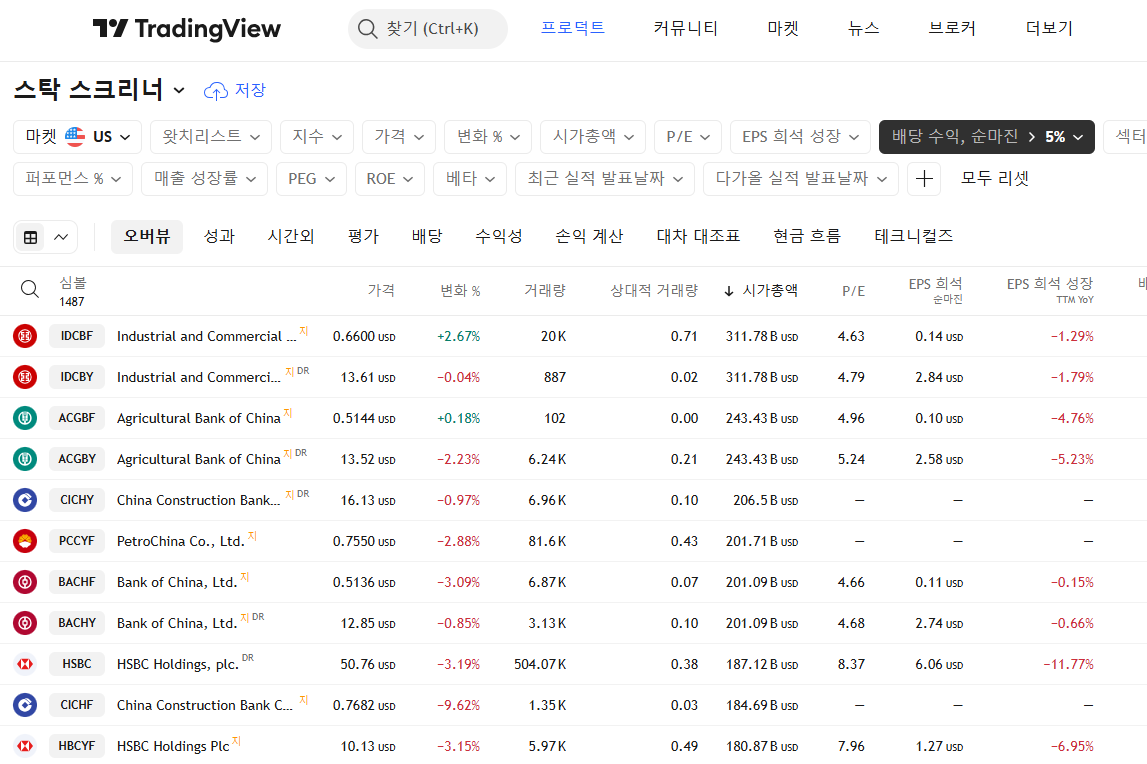Screen dimensions: 1147x764
Task: Click the symbol search magnifier icon
Action: pyautogui.click(x=29, y=289)
